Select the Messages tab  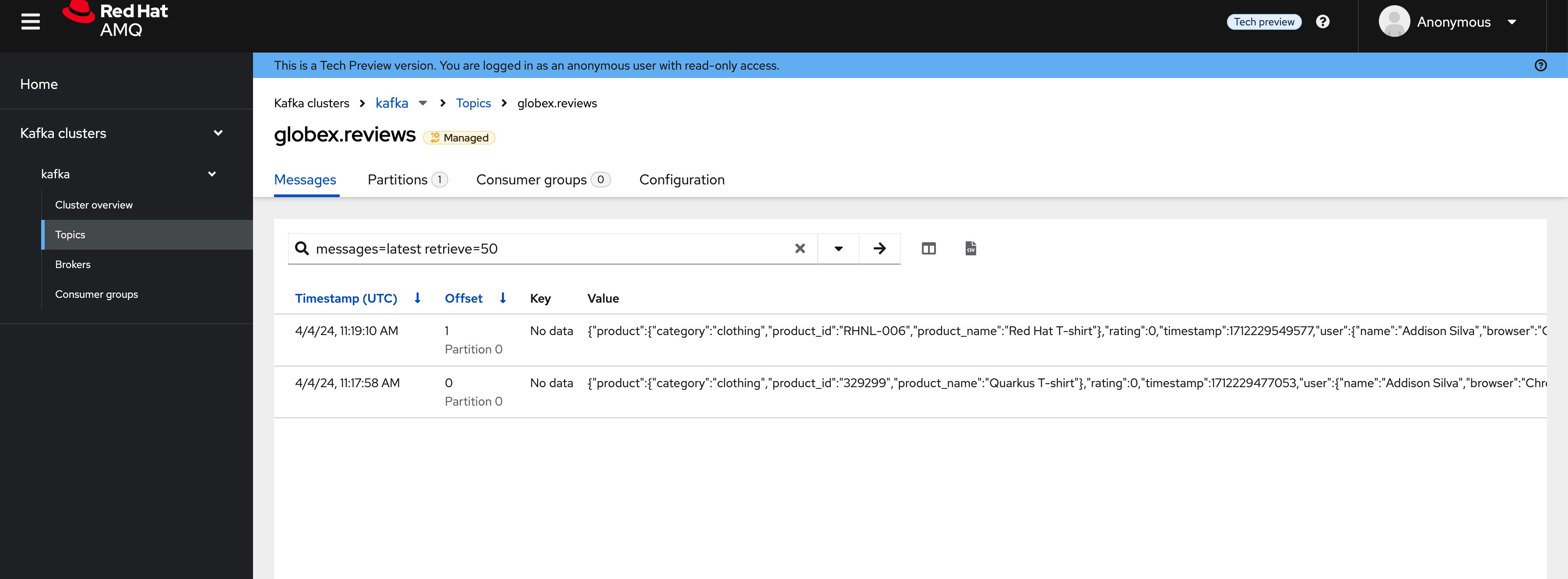pos(306,180)
